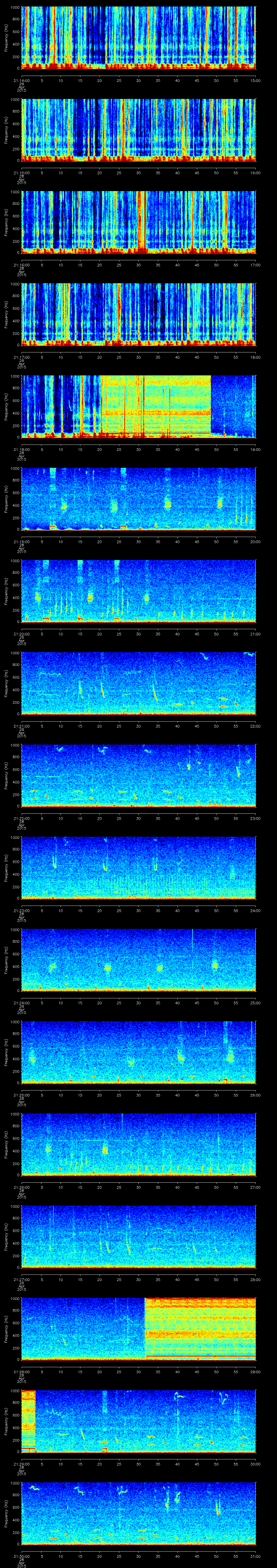The height and width of the screenshot is (1568, 277).
Task: Click the 21:20:00 start time label
Action: point(21,634)
